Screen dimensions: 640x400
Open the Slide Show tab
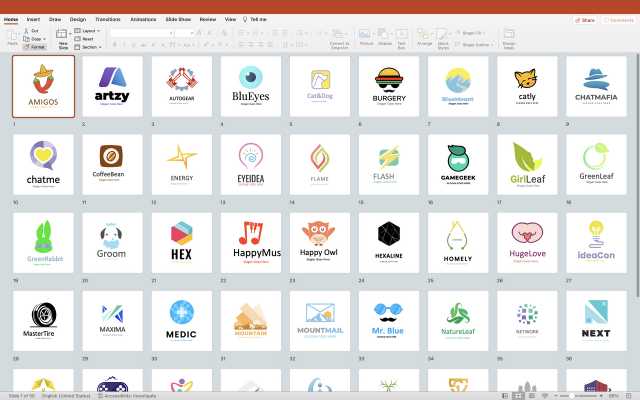178,19
